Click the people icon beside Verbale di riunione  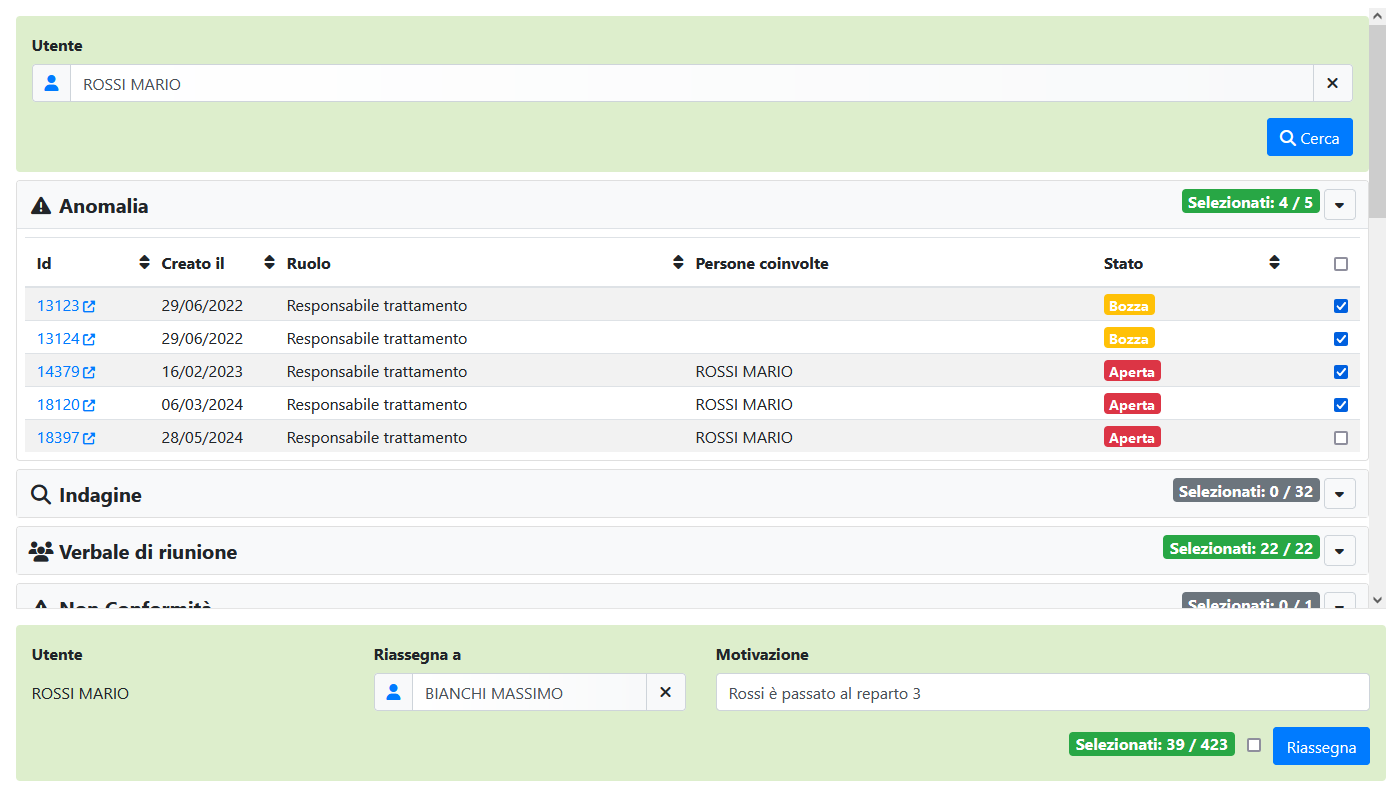pyautogui.click(x=40, y=550)
